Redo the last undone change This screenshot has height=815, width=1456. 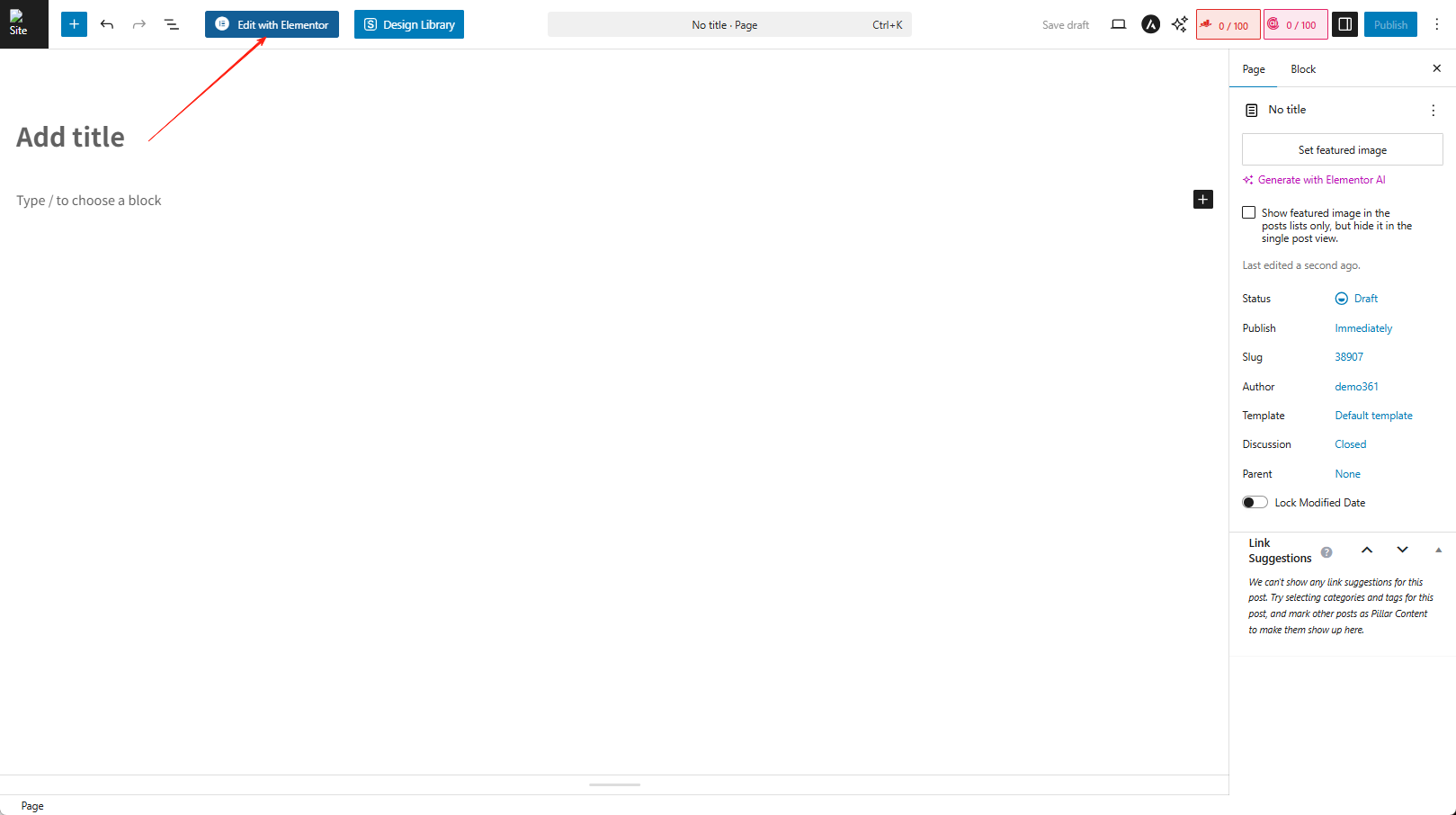tap(139, 24)
